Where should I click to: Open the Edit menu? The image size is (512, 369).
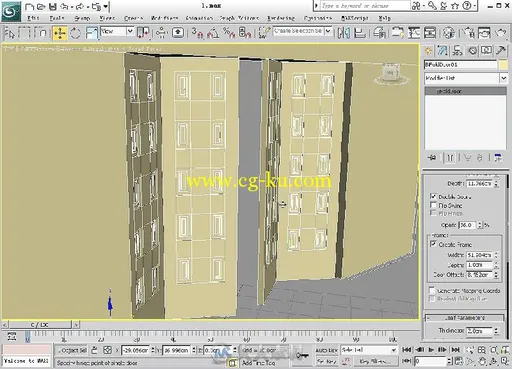33,18
